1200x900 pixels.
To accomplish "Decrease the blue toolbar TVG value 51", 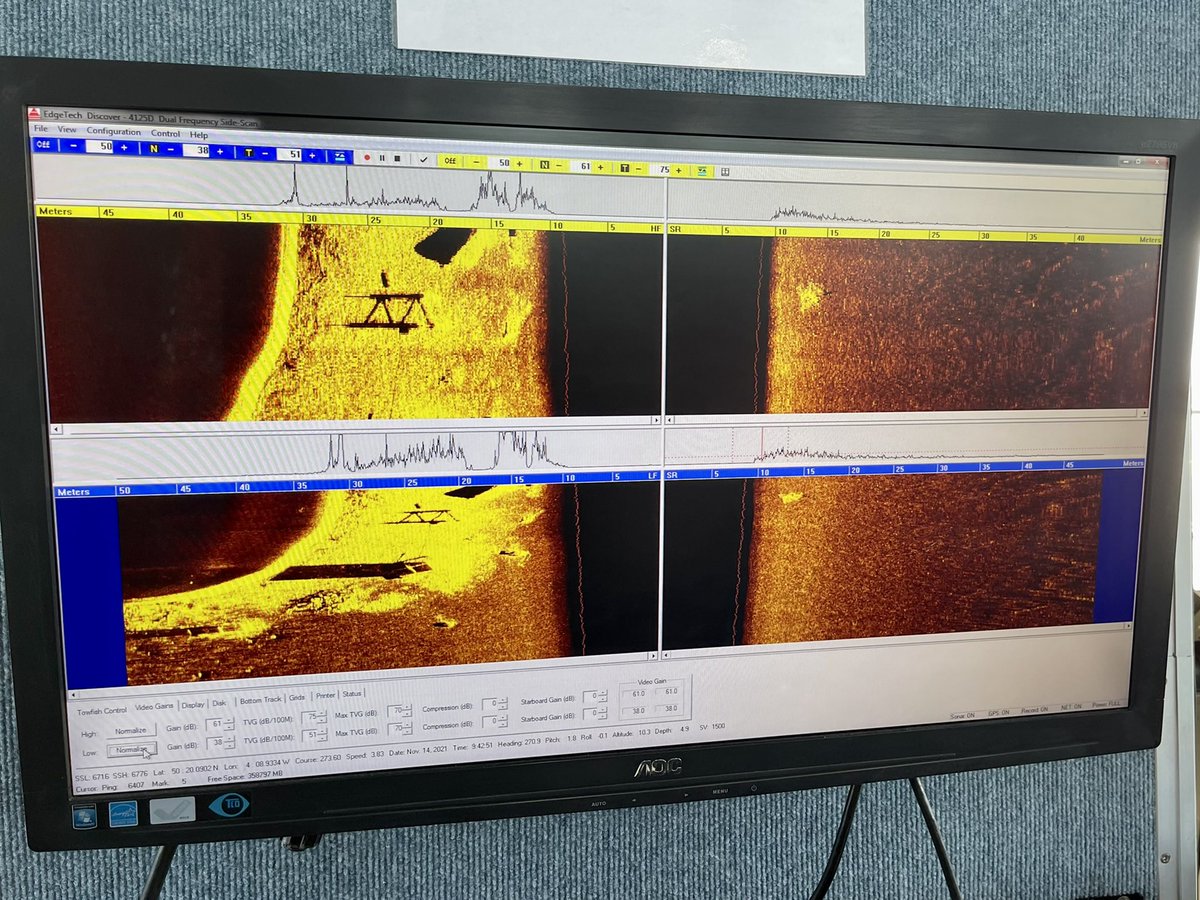I will pyautogui.click(x=265, y=153).
